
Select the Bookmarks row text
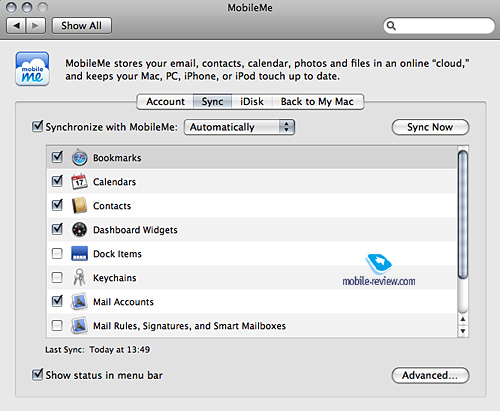coord(117,158)
